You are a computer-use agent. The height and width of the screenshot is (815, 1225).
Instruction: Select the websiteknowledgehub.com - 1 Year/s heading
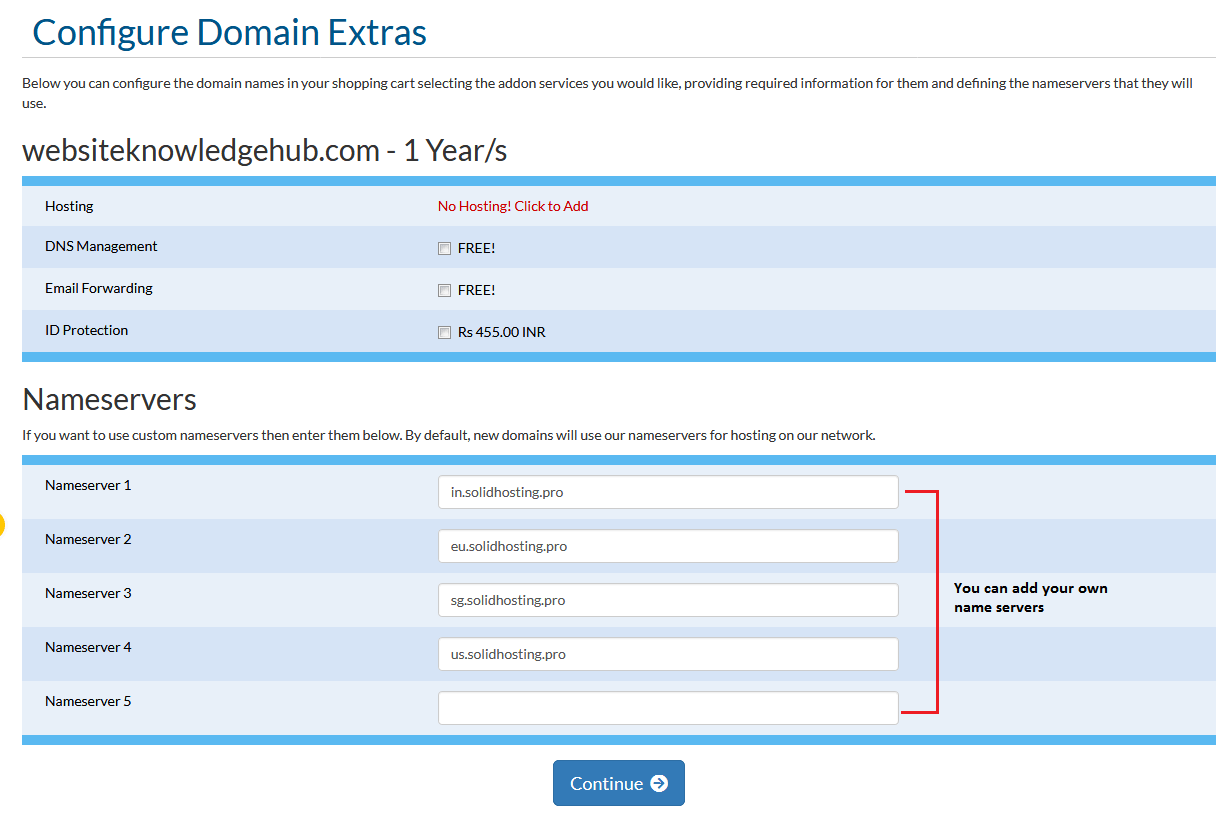[265, 150]
